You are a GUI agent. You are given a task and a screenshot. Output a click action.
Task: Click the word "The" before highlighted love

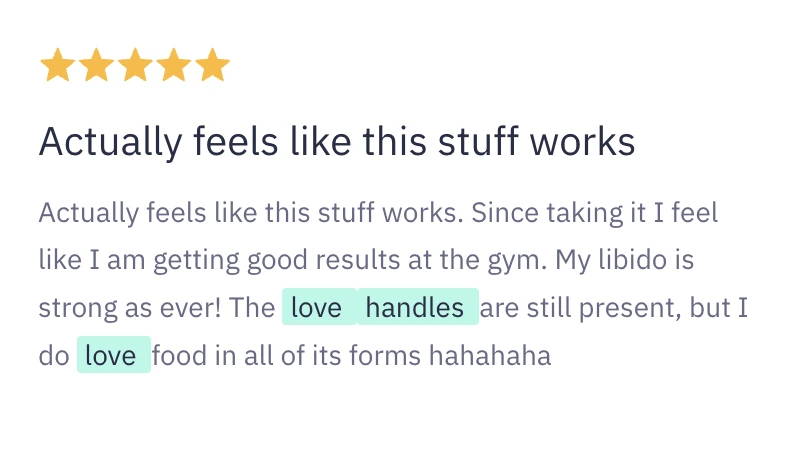coord(253,308)
